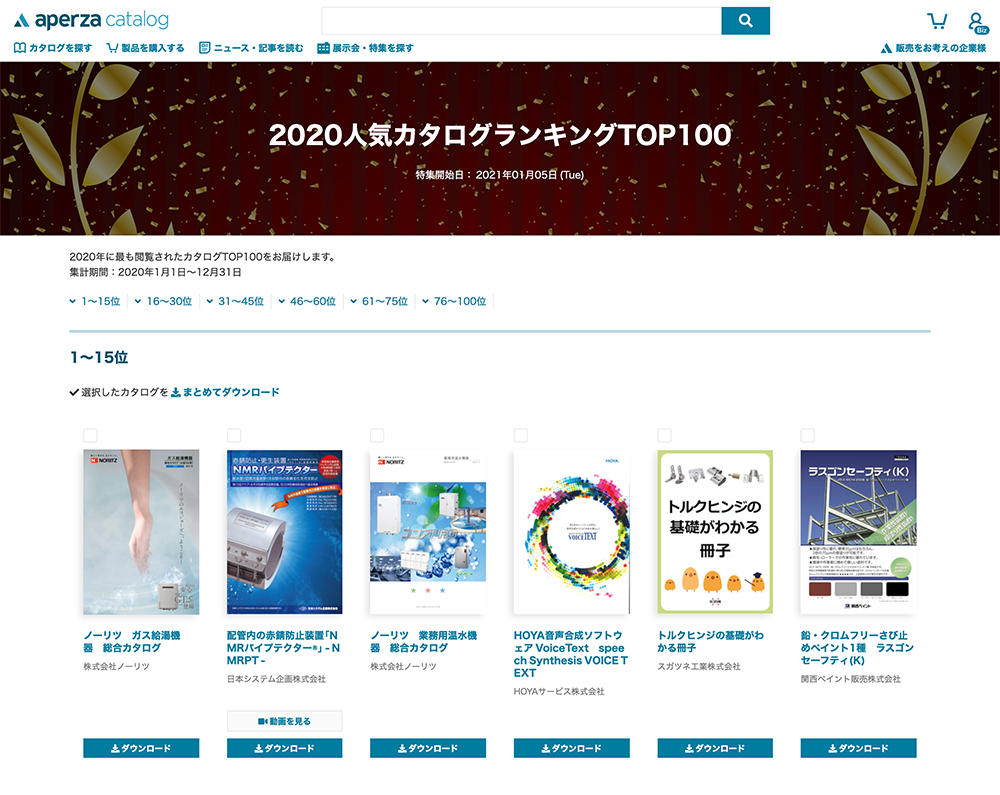Open ノーリツ ガス給湯機器 catalog cover
The width and height of the screenshot is (1000, 795).
pyautogui.click(x=141, y=532)
